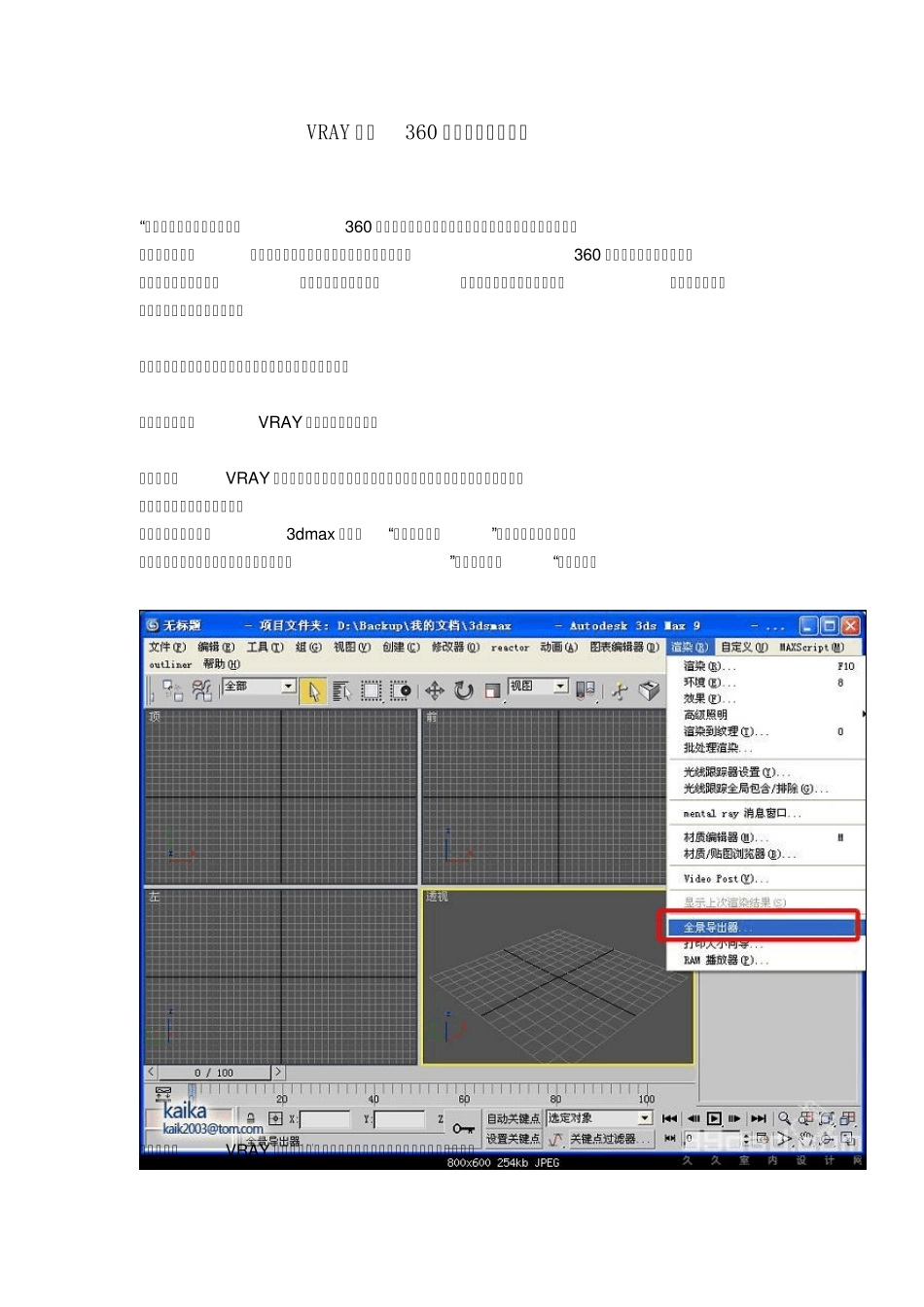This screenshot has height=1307, width=924.
Task: Click the 关键点过滤器 button
Action: (x=611, y=1139)
